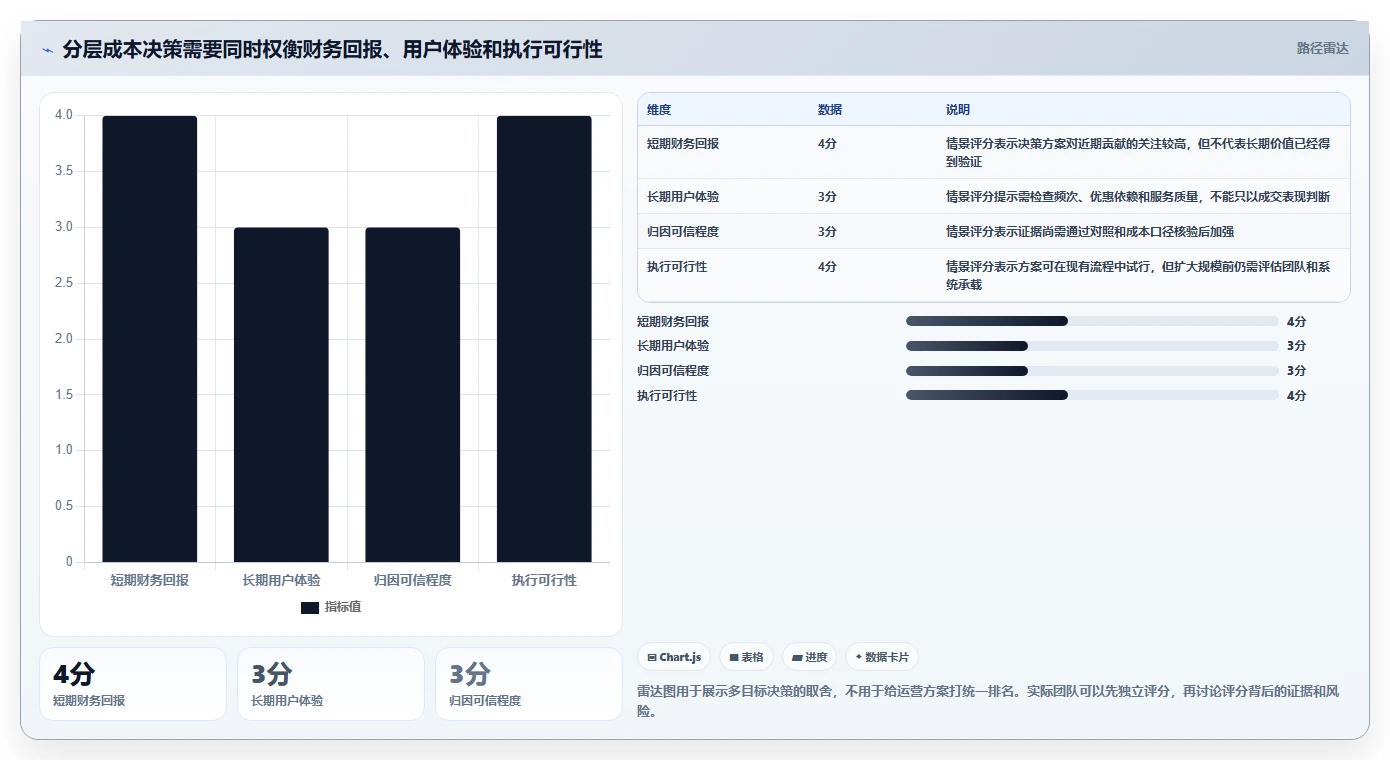
Task: Click the 执行可行性 x-axis label under the chart
Action: (x=544, y=580)
